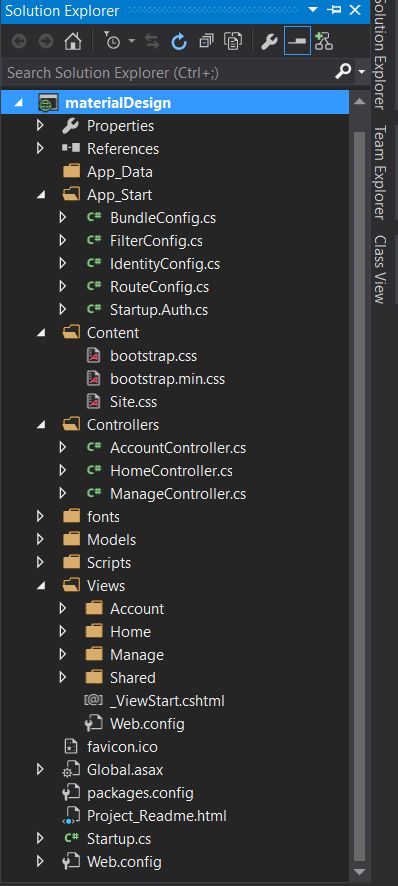Switch to Class View side tab
Viewport: 398px width, 886px height.
[380, 269]
